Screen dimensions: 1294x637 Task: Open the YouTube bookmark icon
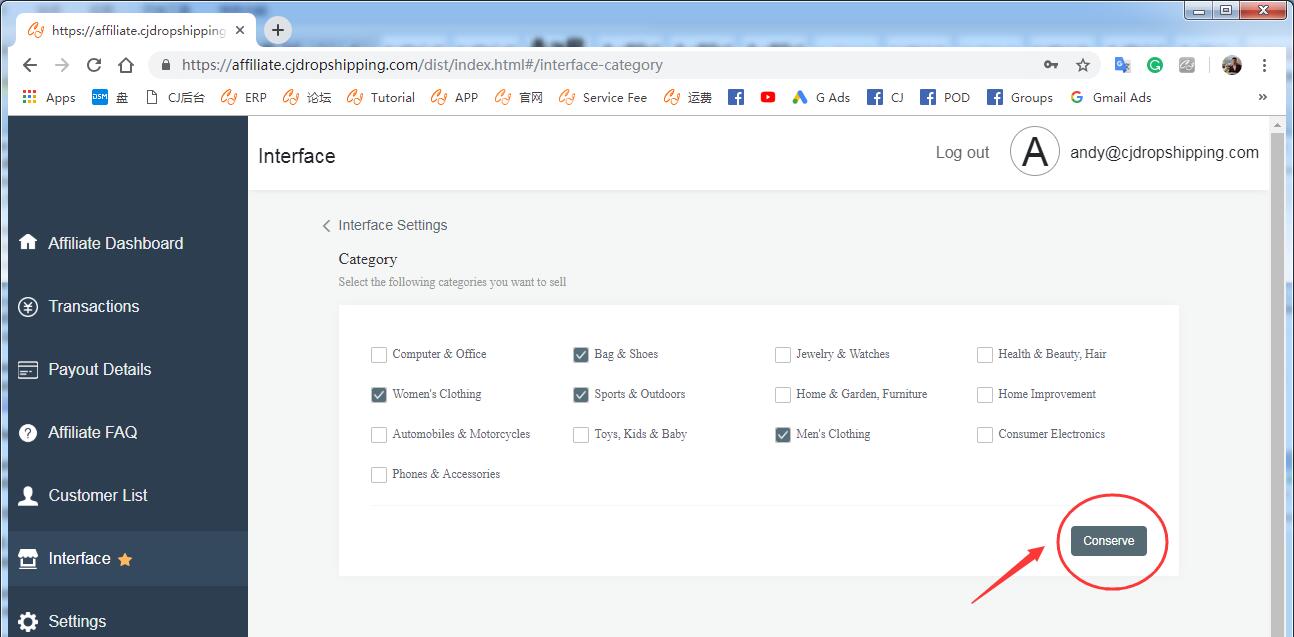(x=767, y=97)
